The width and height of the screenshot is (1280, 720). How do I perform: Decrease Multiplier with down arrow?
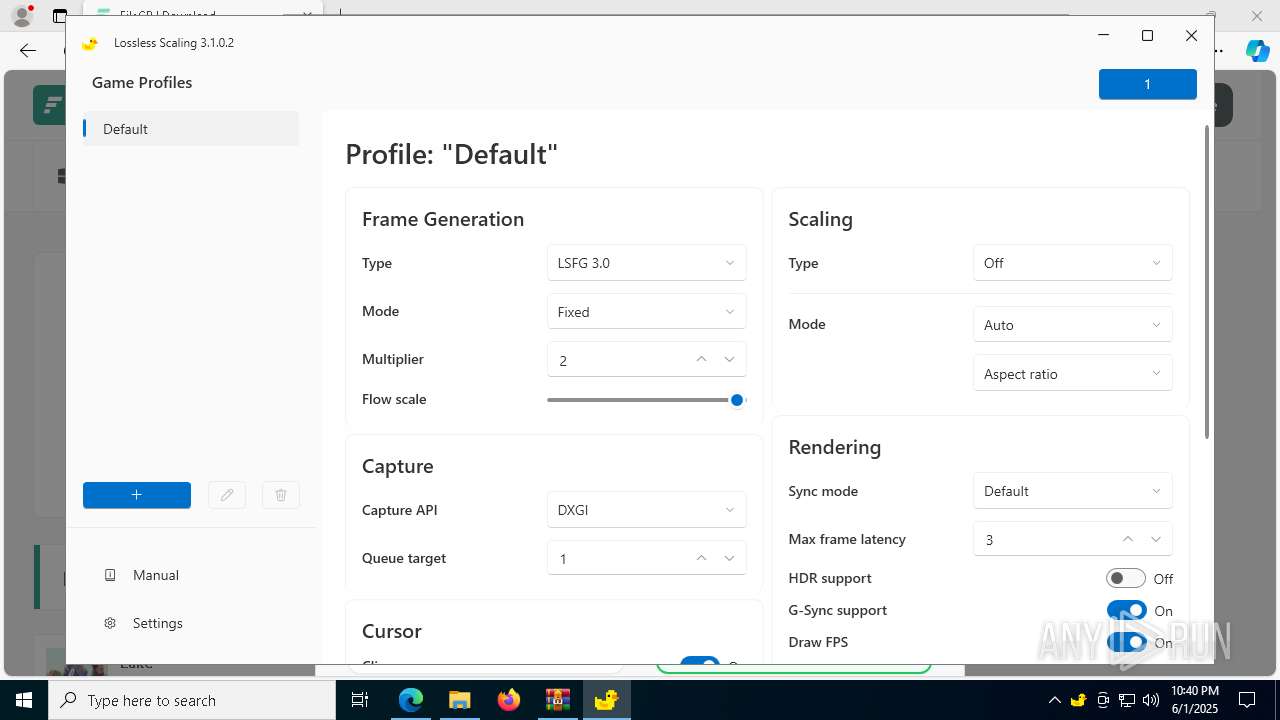[729, 360]
